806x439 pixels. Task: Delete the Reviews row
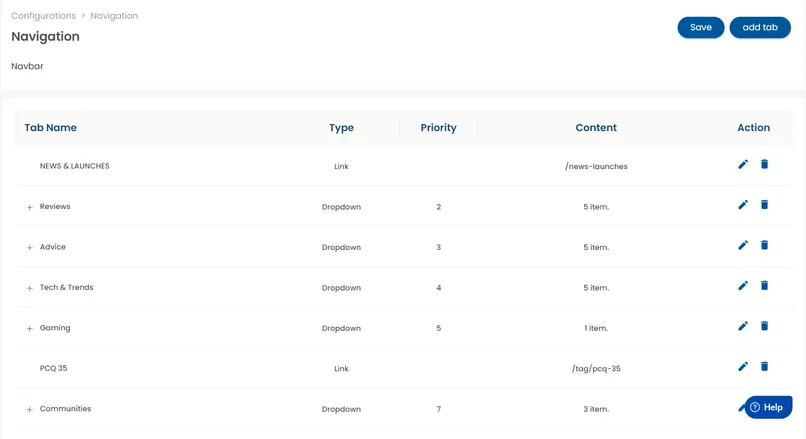(764, 205)
